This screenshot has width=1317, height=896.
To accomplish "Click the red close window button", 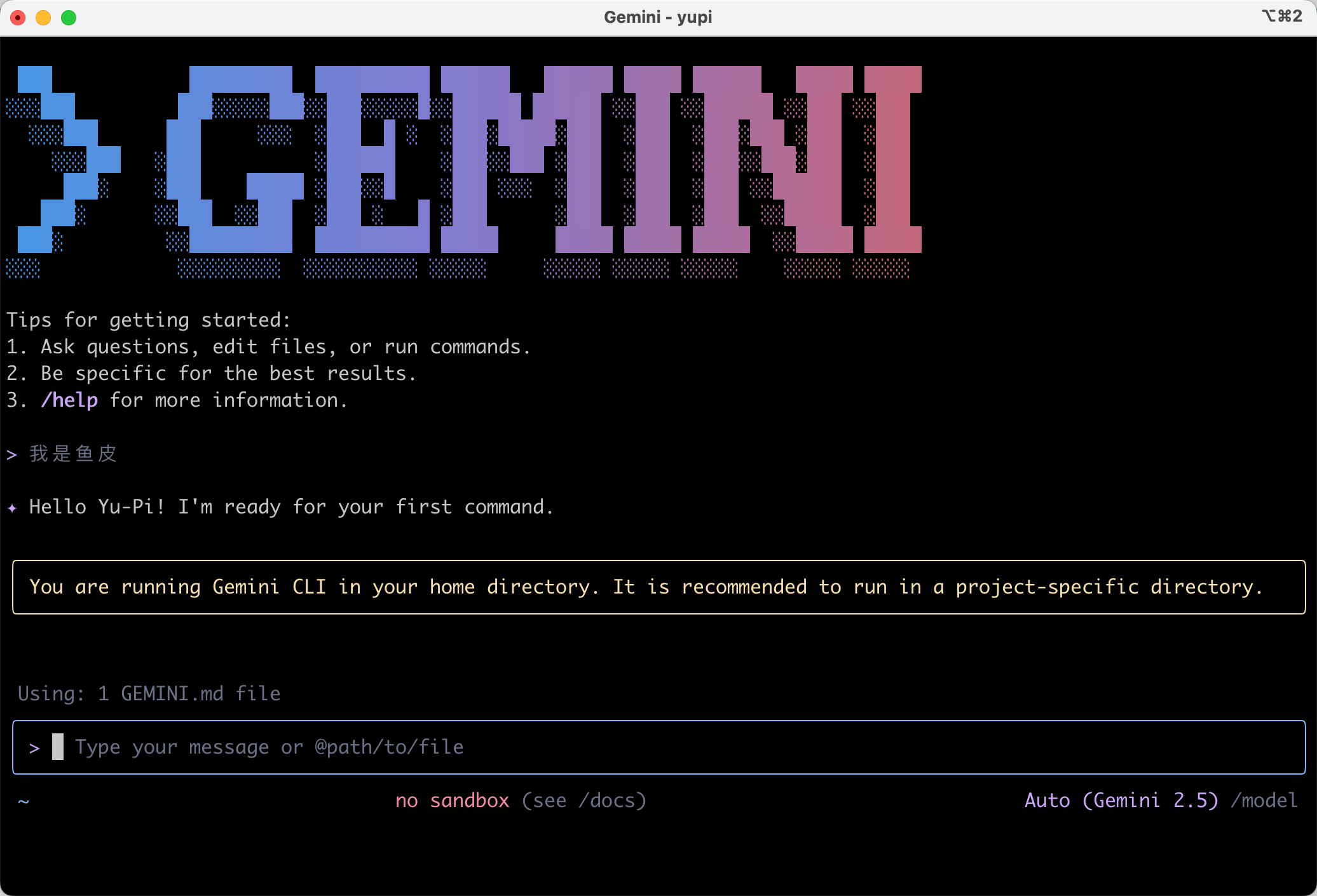I will [x=18, y=17].
